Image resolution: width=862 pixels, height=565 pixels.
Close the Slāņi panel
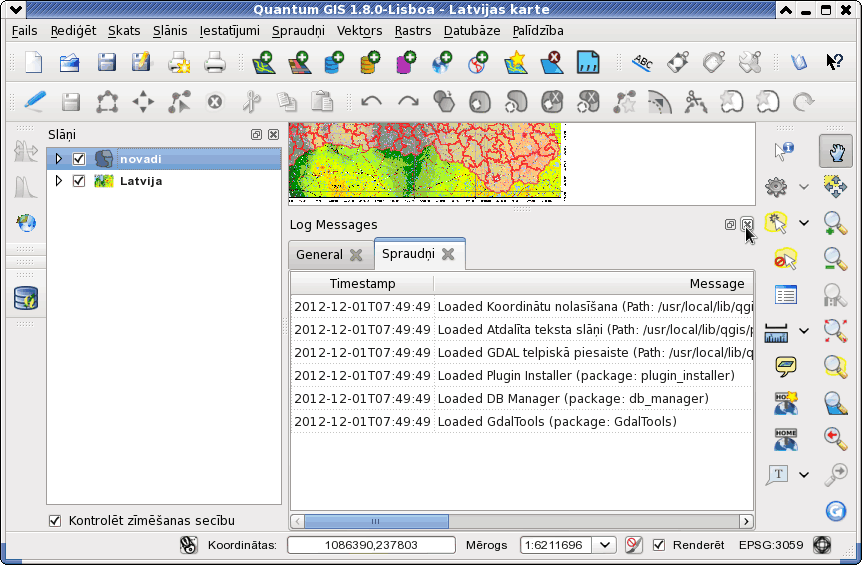pos(273,135)
